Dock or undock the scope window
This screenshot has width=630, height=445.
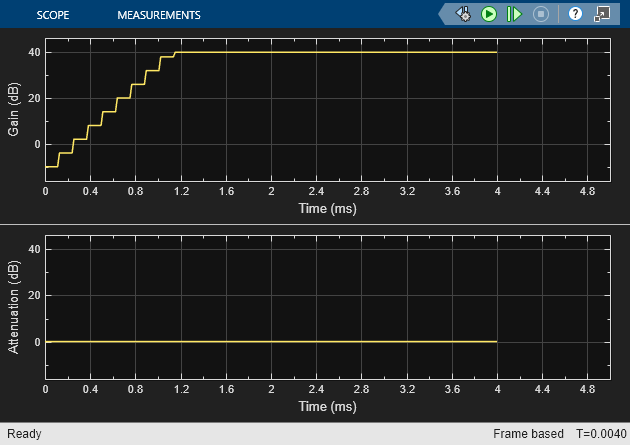coord(602,14)
